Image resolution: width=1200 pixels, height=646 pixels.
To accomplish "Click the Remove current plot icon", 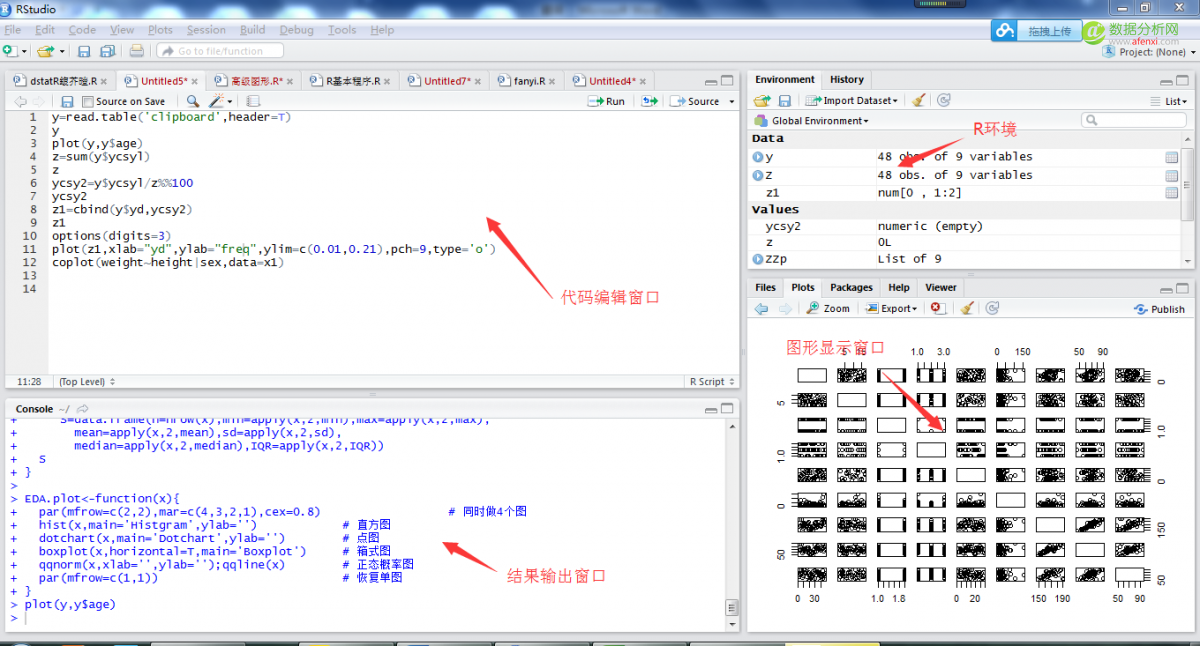I will (x=938, y=308).
